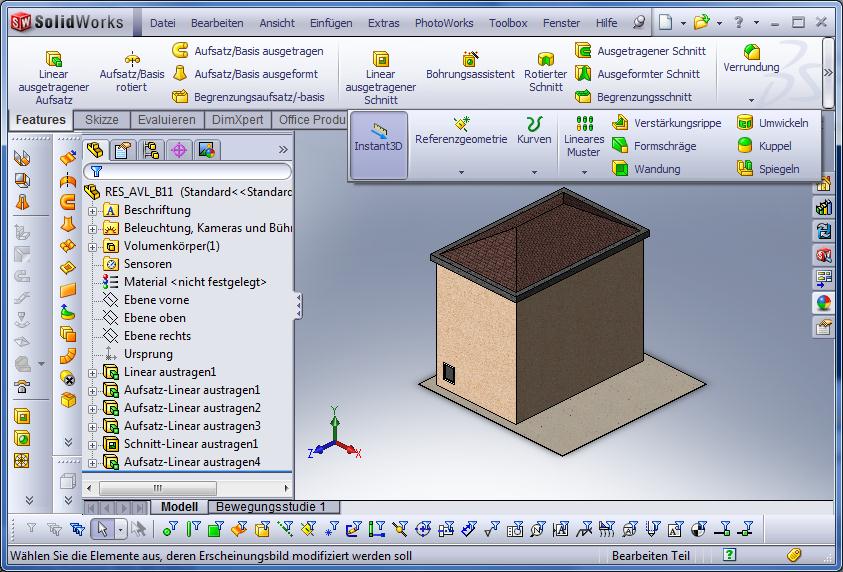
Task: Choose the Umwickeln wrap tool
Action: point(745,123)
